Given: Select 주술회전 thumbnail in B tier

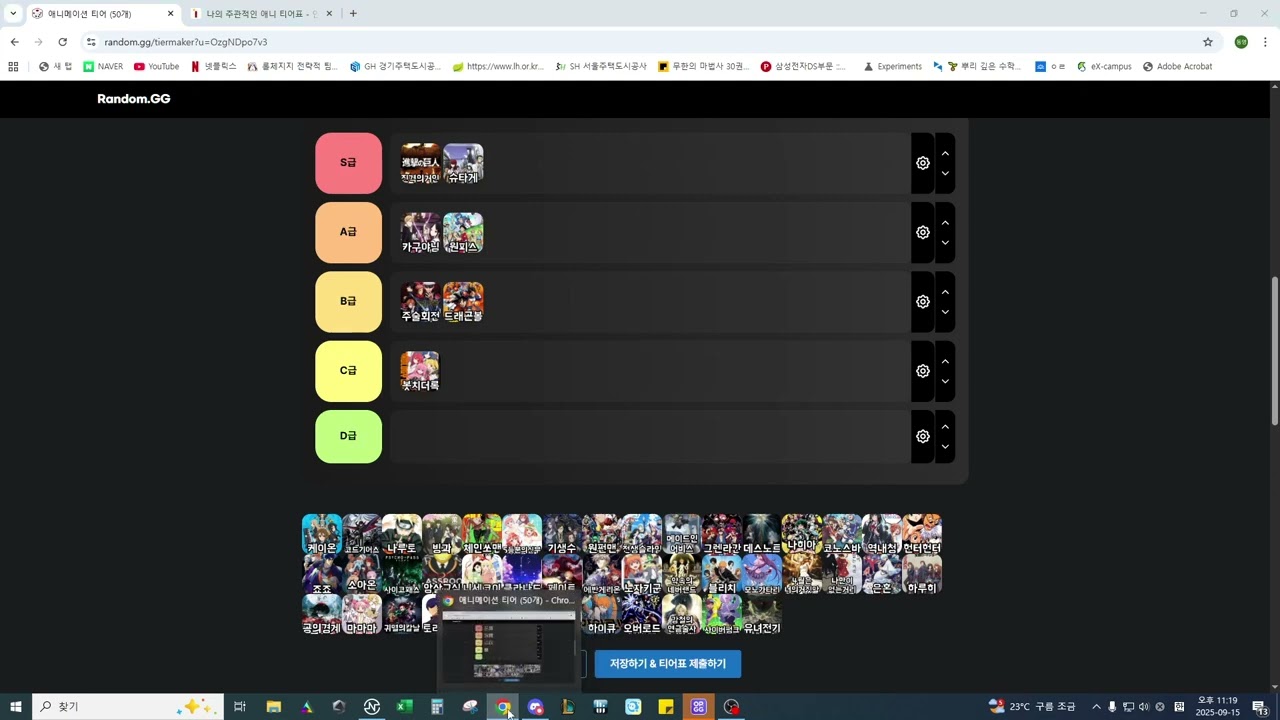Looking at the screenshot, I should (420, 301).
